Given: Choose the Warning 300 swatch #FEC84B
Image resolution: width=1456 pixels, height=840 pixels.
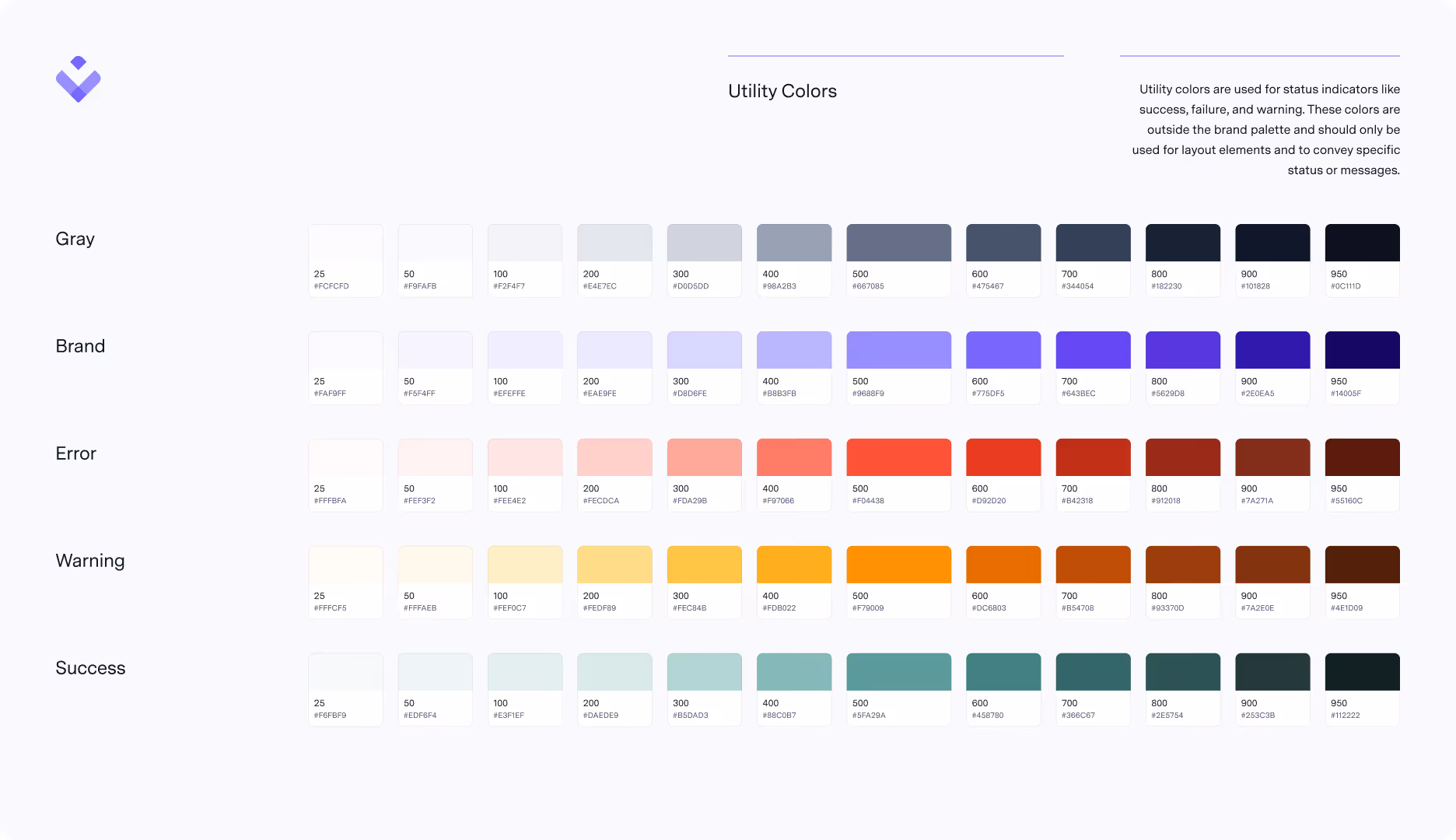Looking at the screenshot, I should tap(705, 583).
